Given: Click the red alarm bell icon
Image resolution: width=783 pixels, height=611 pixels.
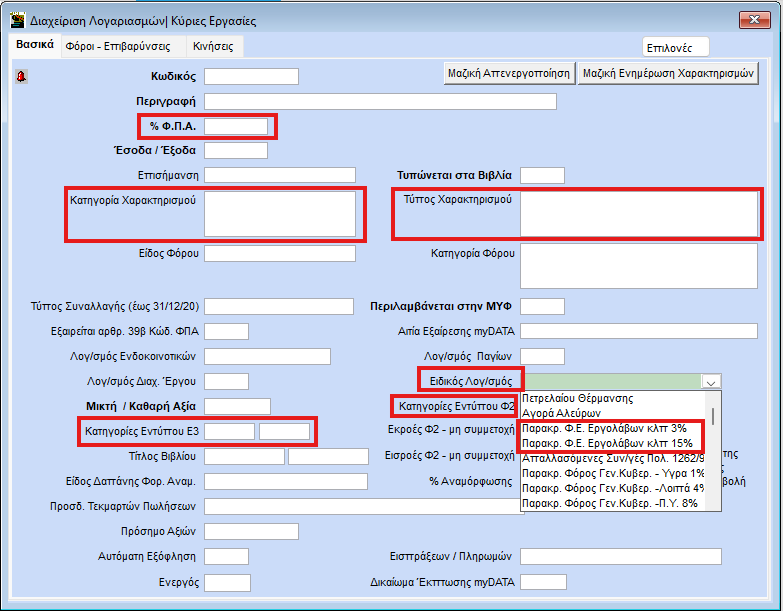Looking at the screenshot, I should click(22, 76).
